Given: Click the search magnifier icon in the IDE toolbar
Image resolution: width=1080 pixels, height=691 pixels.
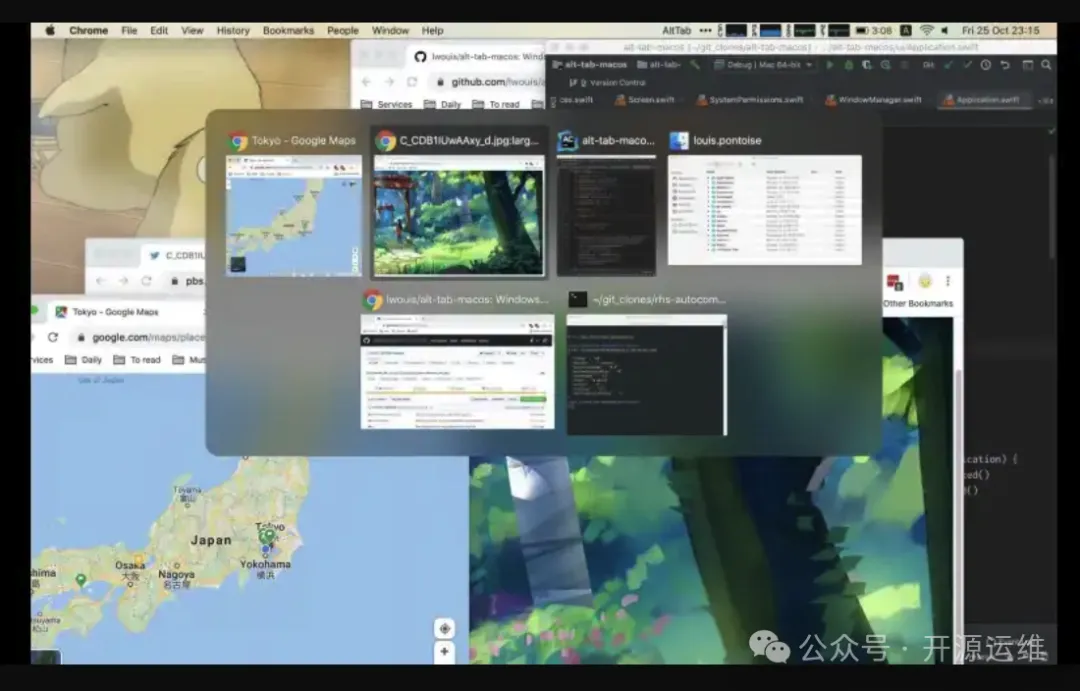Looking at the screenshot, I should point(1046,65).
